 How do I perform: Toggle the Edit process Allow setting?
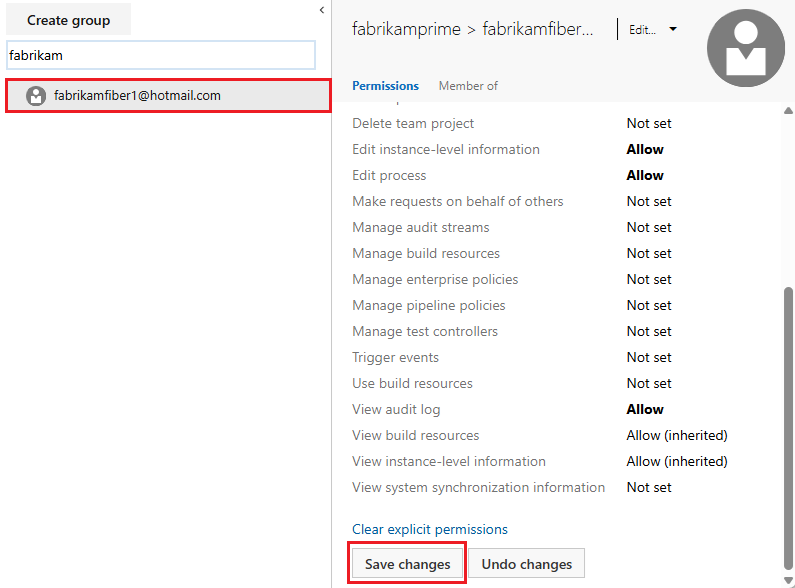[x=645, y=175]
